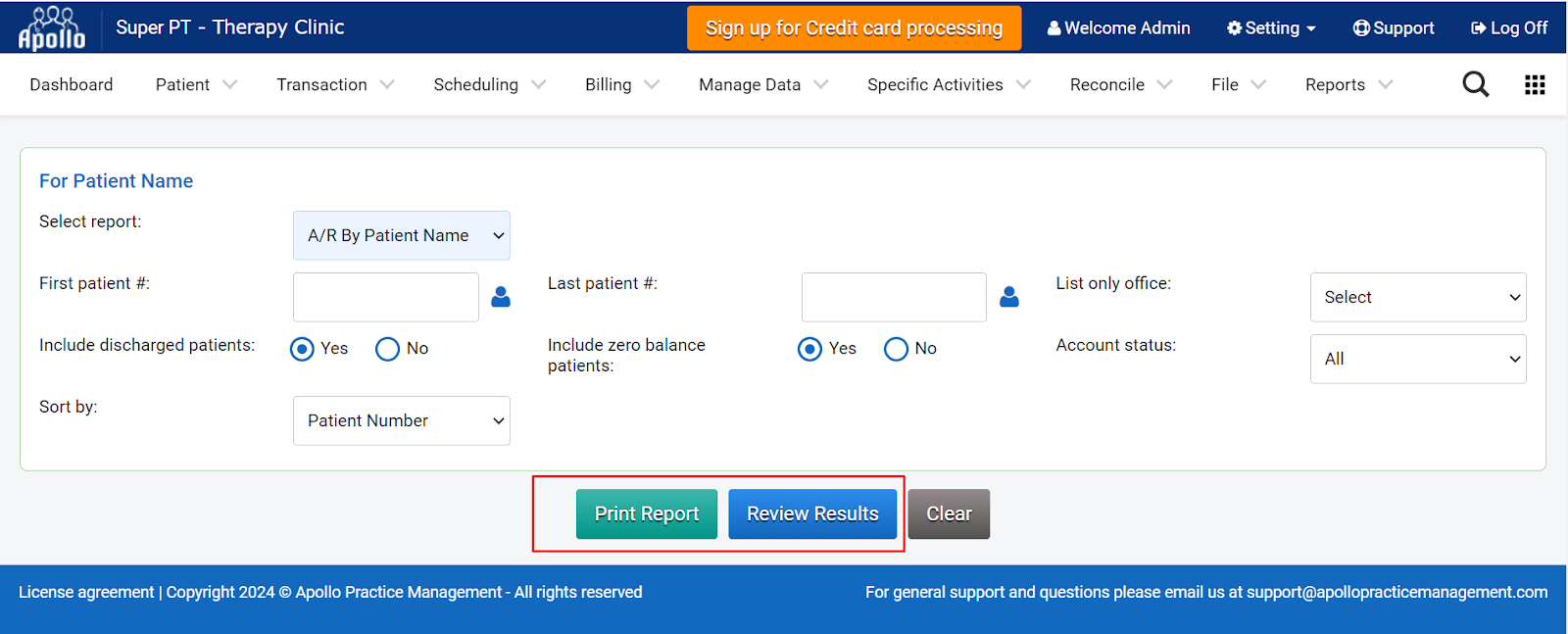Open the Manage Data menu
Image resolution: width=1568 pixels, height=634 pixels.
point(763,84)
